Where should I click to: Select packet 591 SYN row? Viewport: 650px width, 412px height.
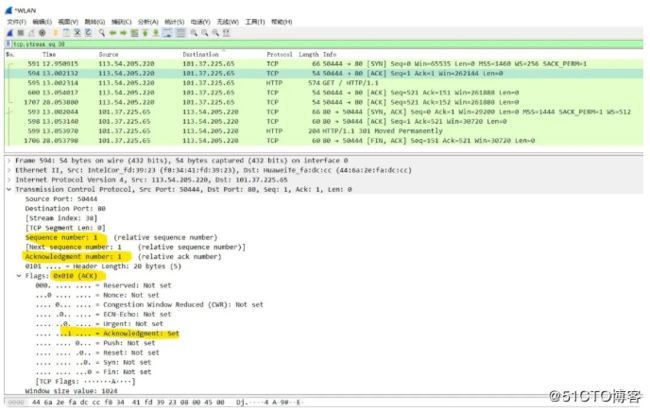pyautogui.click(x=324, y=64)
